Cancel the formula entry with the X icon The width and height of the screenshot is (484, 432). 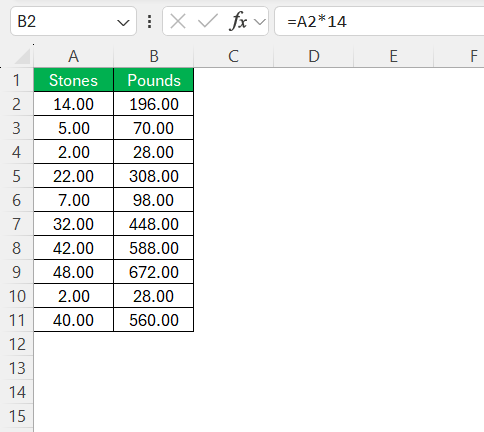178,22
